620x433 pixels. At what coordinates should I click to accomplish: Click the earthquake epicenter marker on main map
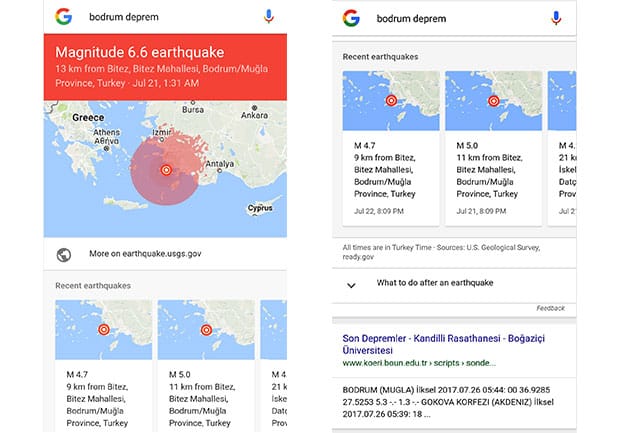(166, 171)
